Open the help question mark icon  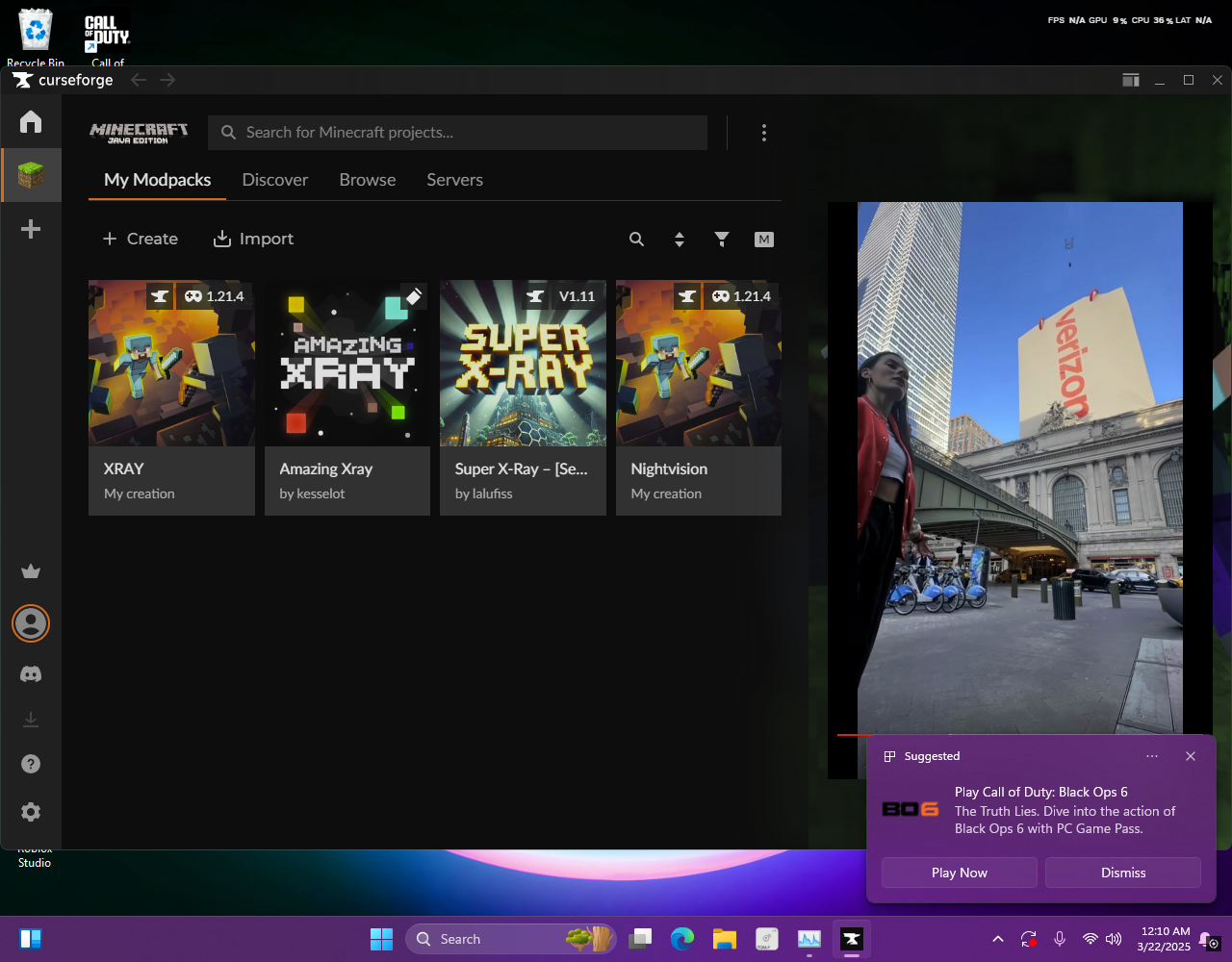(x=31, y=764)
